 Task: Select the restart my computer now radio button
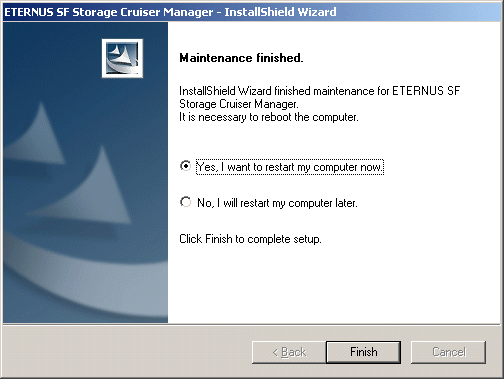[x=185, y=166]
